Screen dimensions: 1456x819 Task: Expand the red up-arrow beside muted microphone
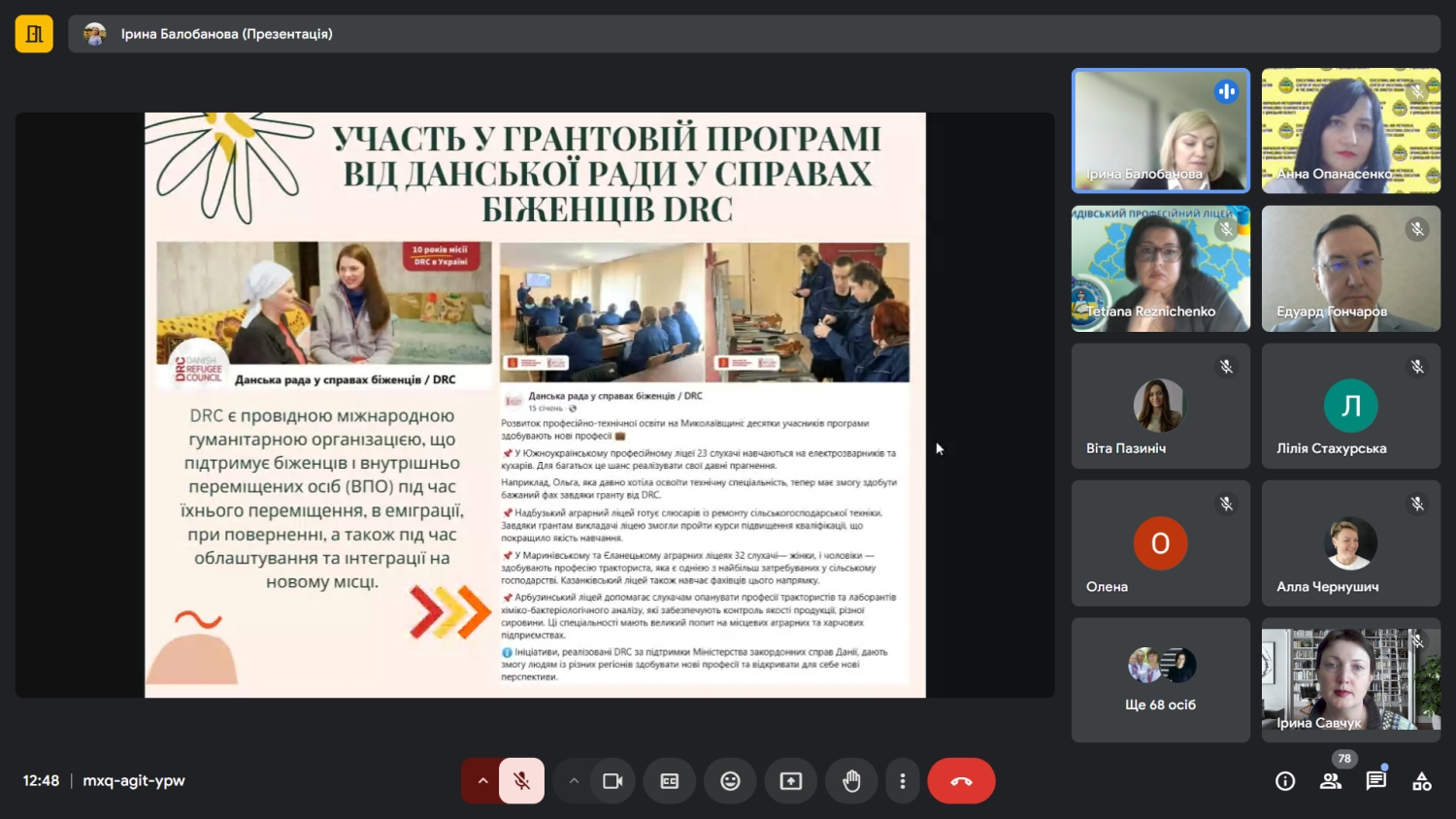tap(482, 781)
